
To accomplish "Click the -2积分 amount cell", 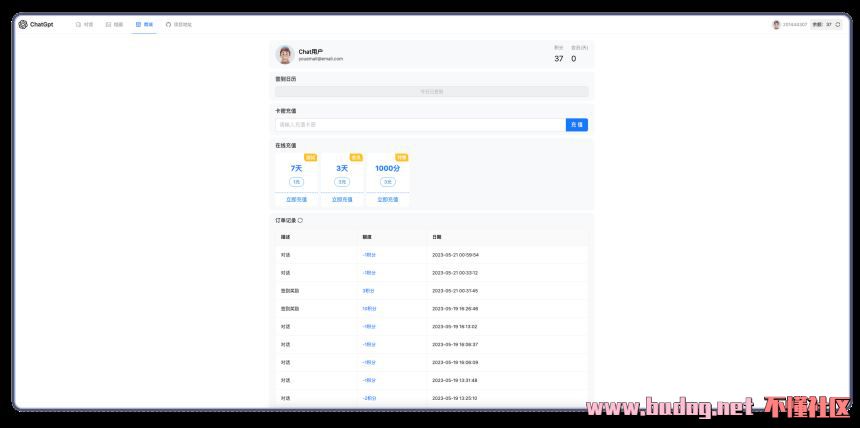I will (369, 398).
